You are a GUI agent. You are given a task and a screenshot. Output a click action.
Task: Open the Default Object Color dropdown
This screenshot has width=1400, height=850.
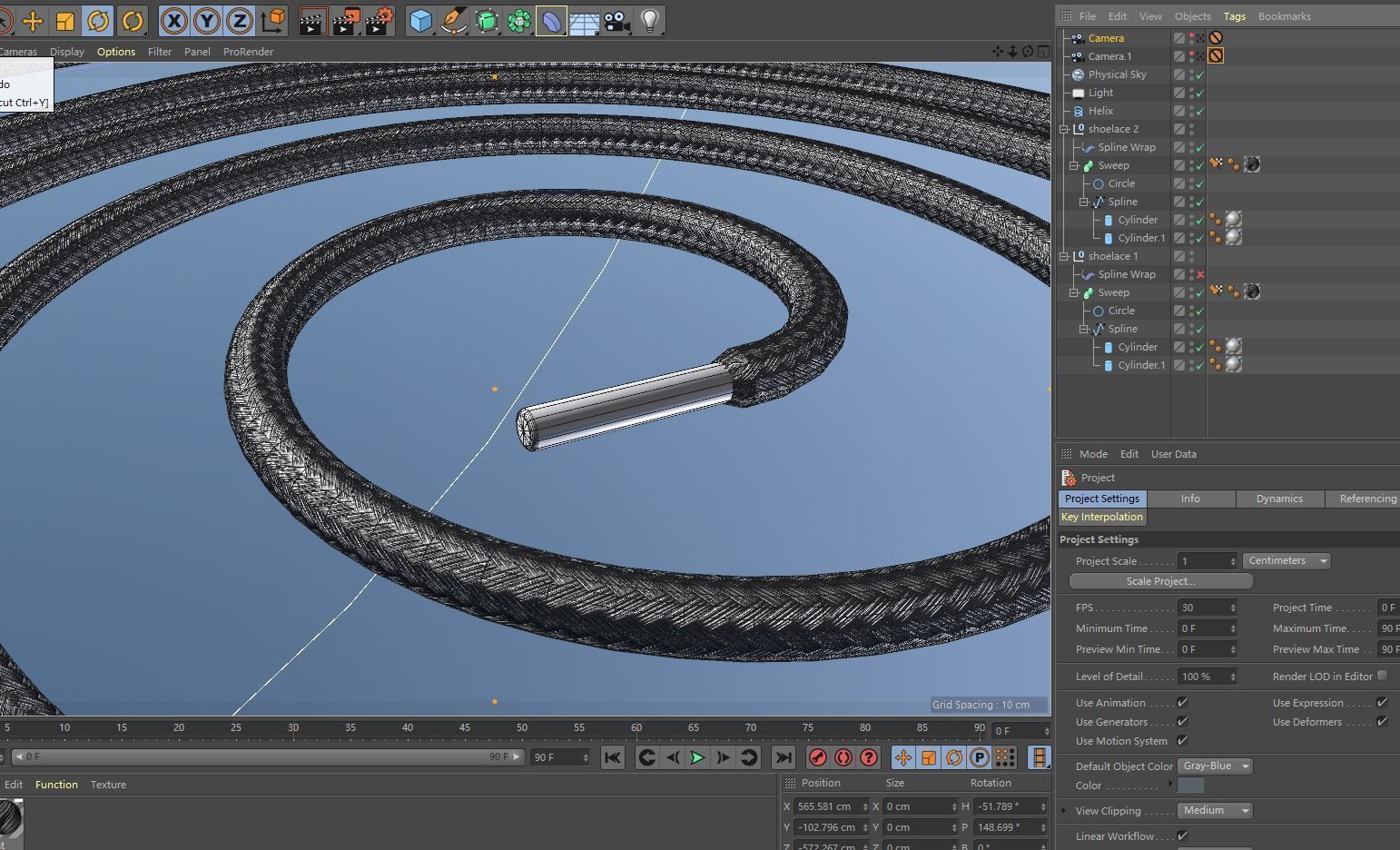tap(1215, 766)
